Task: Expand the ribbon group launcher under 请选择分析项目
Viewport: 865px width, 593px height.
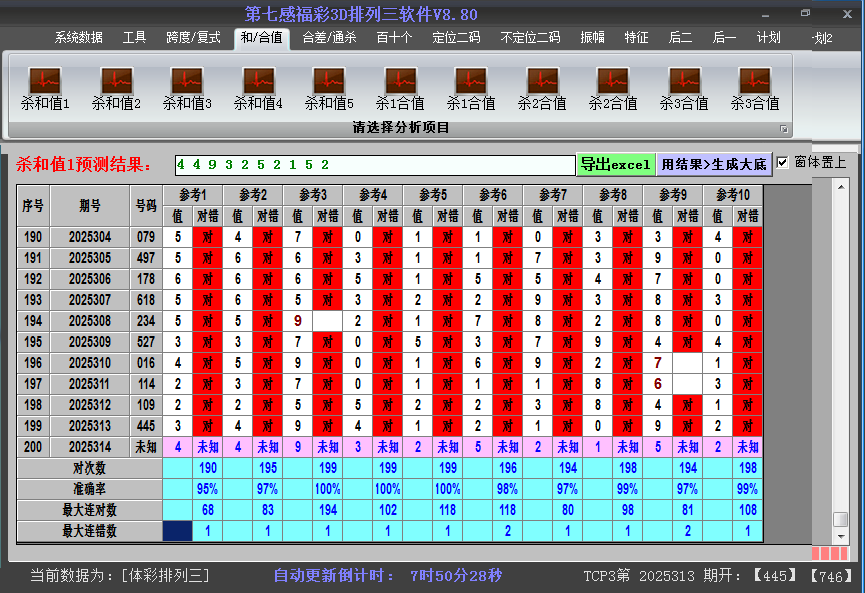Action: [x=784, y=129]
